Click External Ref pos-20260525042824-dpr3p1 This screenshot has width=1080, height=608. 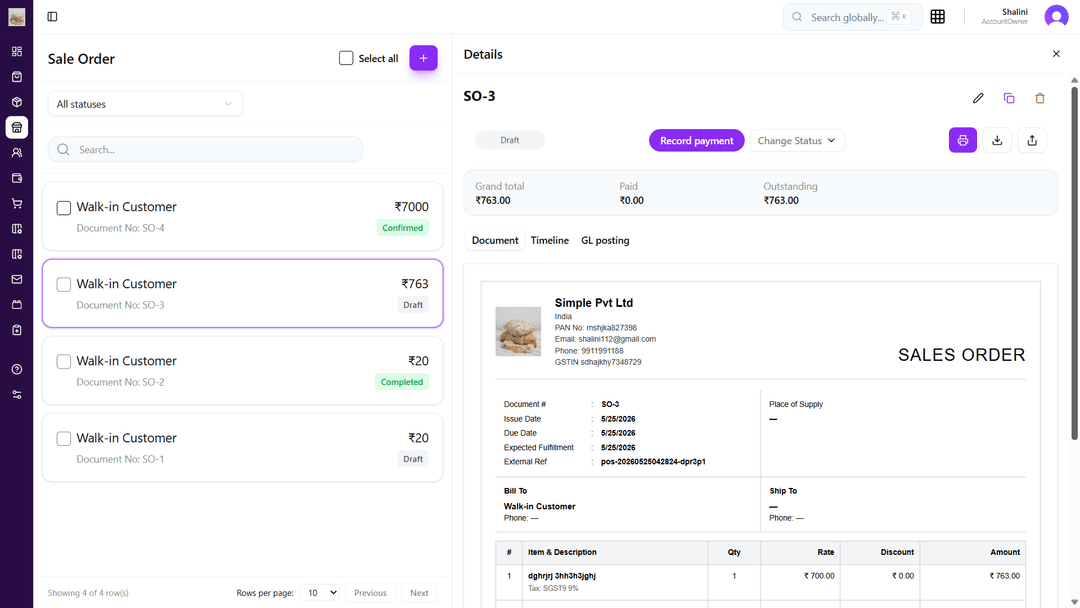point(653,462)
